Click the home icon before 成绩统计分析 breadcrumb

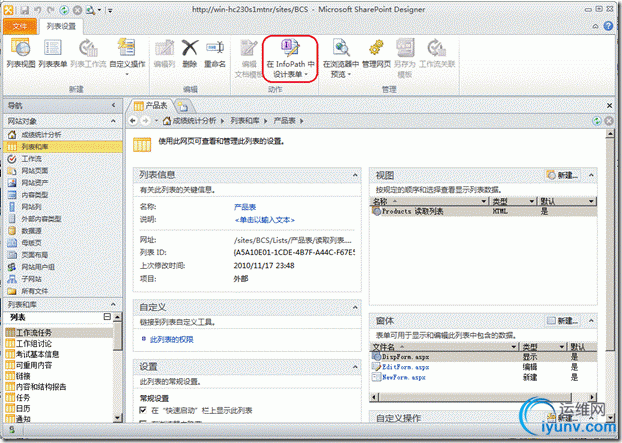pos(167,121)
